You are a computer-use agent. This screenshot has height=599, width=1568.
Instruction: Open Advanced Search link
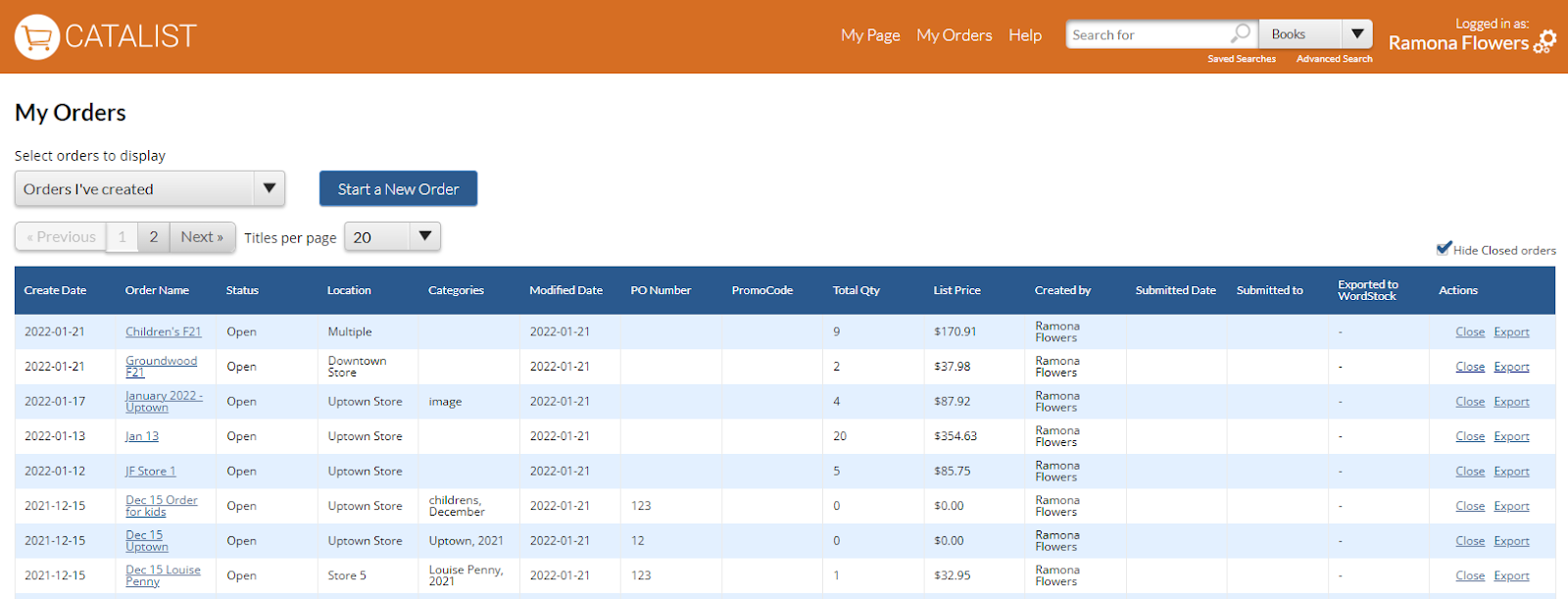coord(1334,59)
